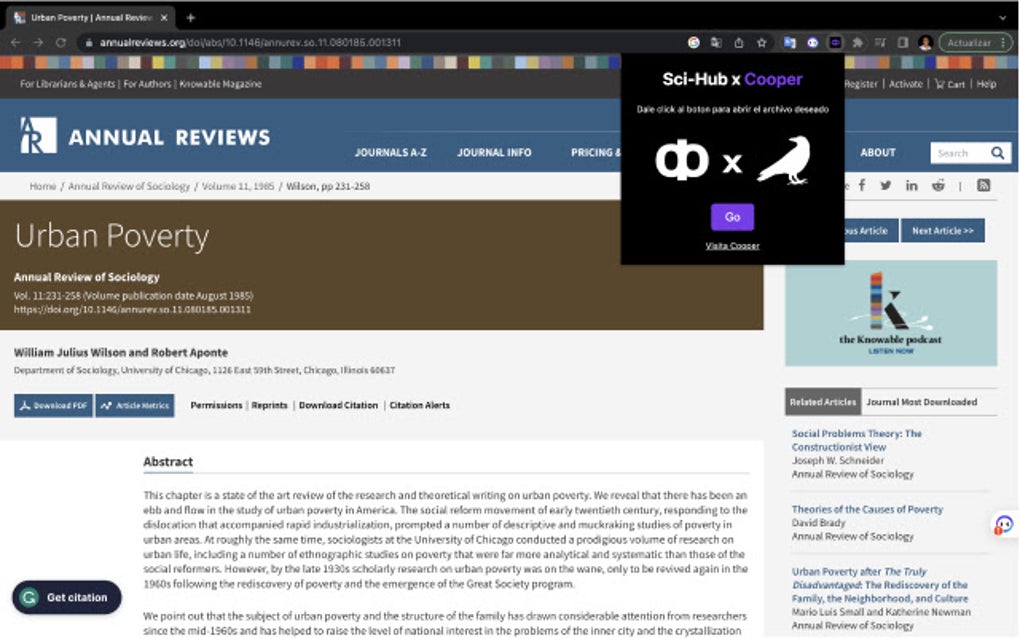1020x638 pixels.
Task: Click Download Citation
Action: (x=338, y=405)
